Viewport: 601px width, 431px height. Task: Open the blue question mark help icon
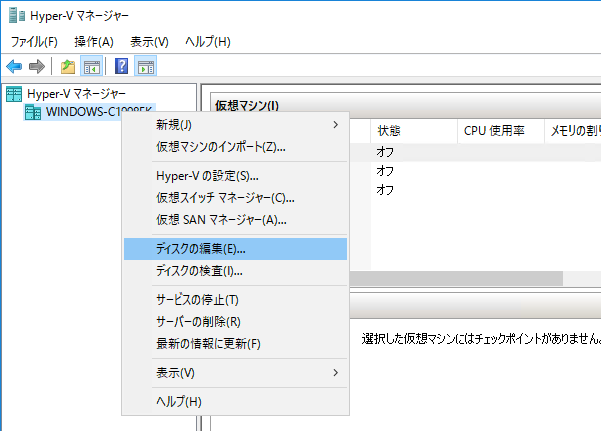pyautogui.click(x=122, y=66)
